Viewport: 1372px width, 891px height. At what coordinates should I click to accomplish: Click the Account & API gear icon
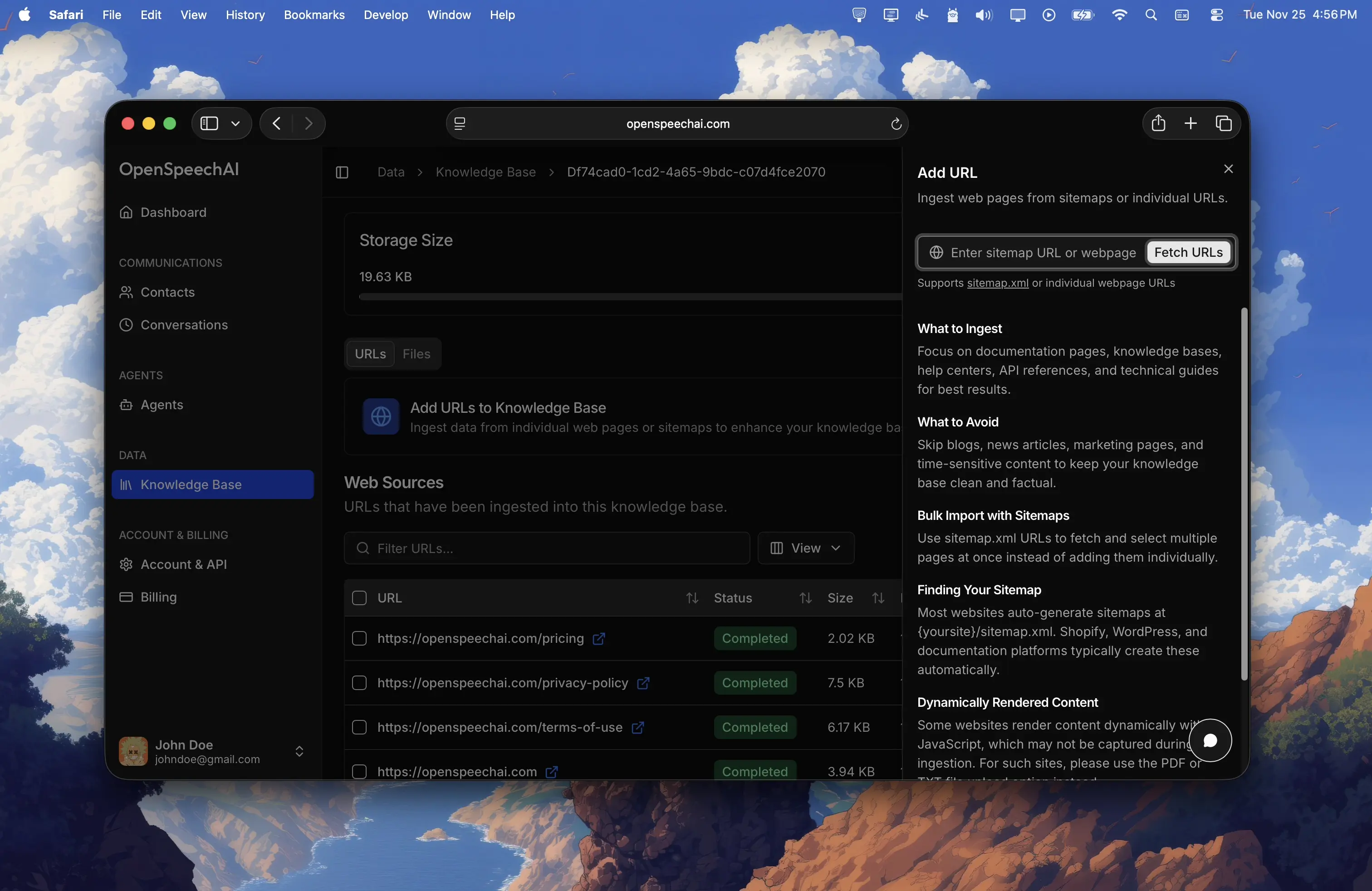click(126, 564)
